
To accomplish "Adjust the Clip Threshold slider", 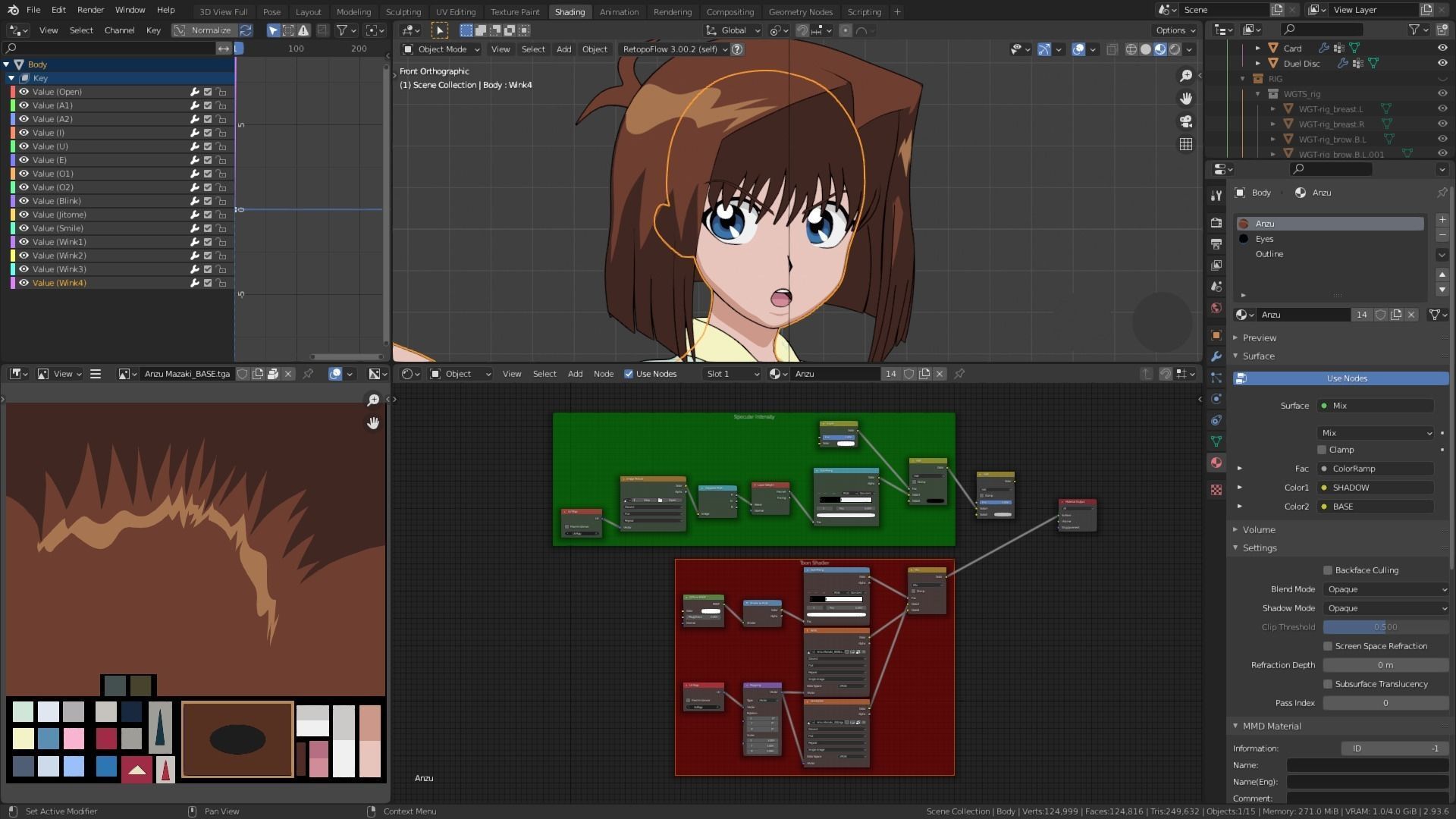I will [1386, 627].
